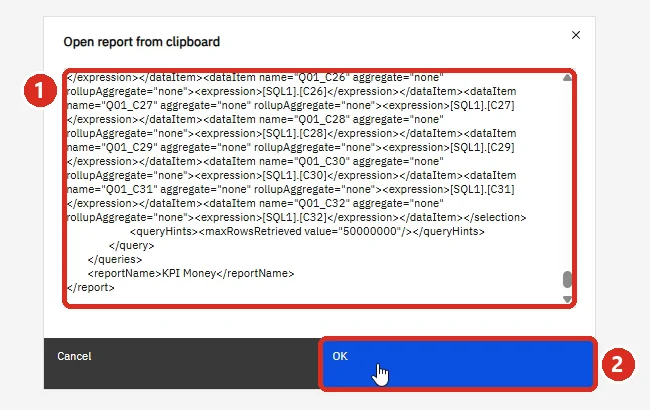Confirm with the blue OK button
Screen dimensions: 650x410
click(458, 364)
